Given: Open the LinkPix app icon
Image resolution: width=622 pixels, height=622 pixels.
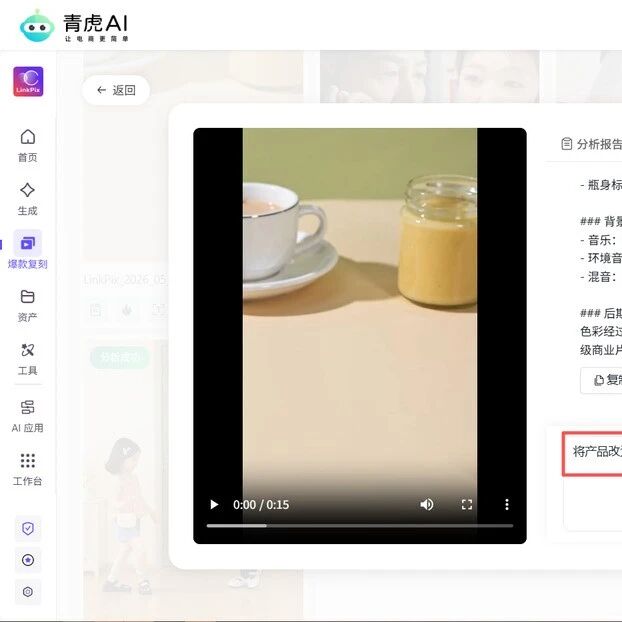Looking at the screenshot, I should click(x=28, y=81).
